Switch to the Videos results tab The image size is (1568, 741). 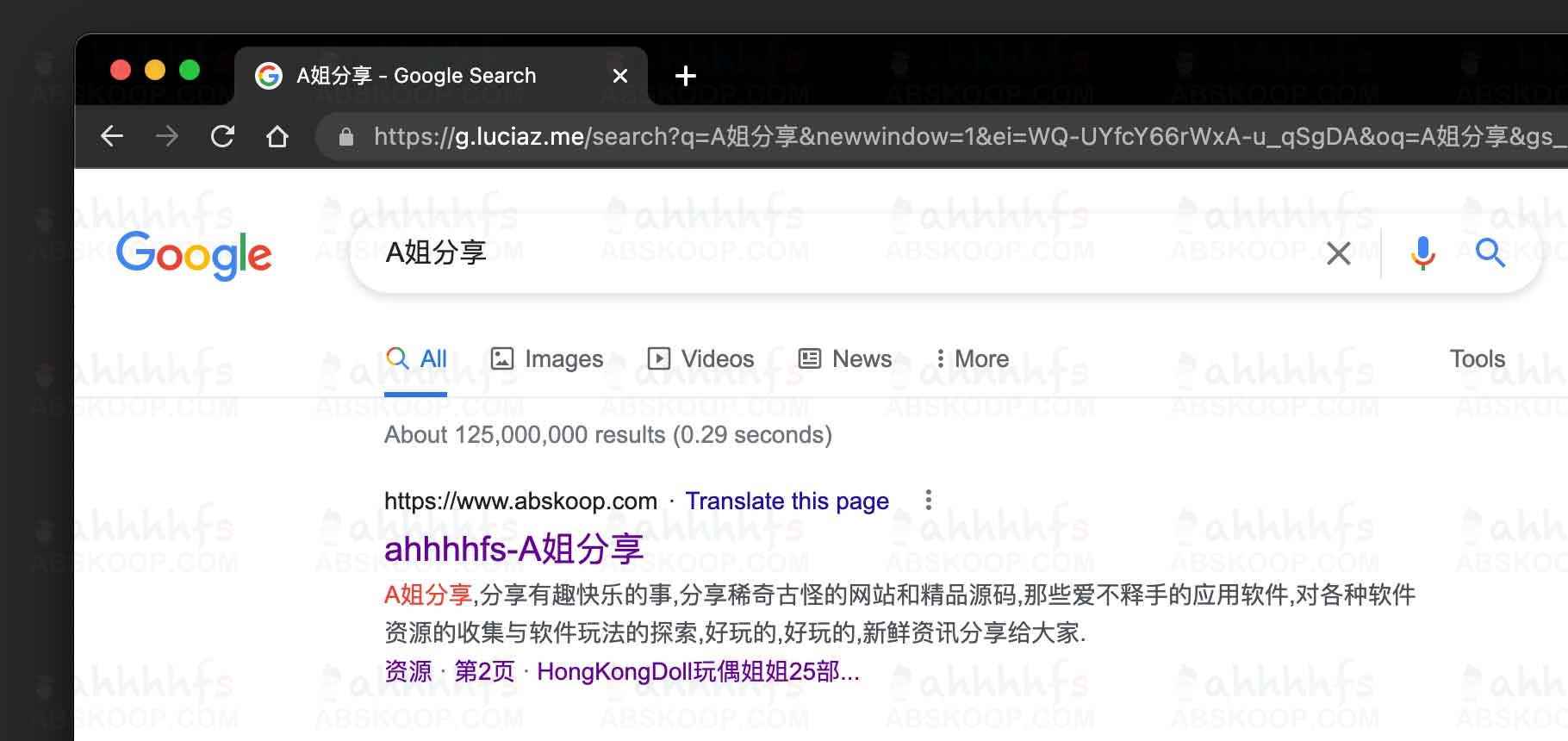coord(700,358)
